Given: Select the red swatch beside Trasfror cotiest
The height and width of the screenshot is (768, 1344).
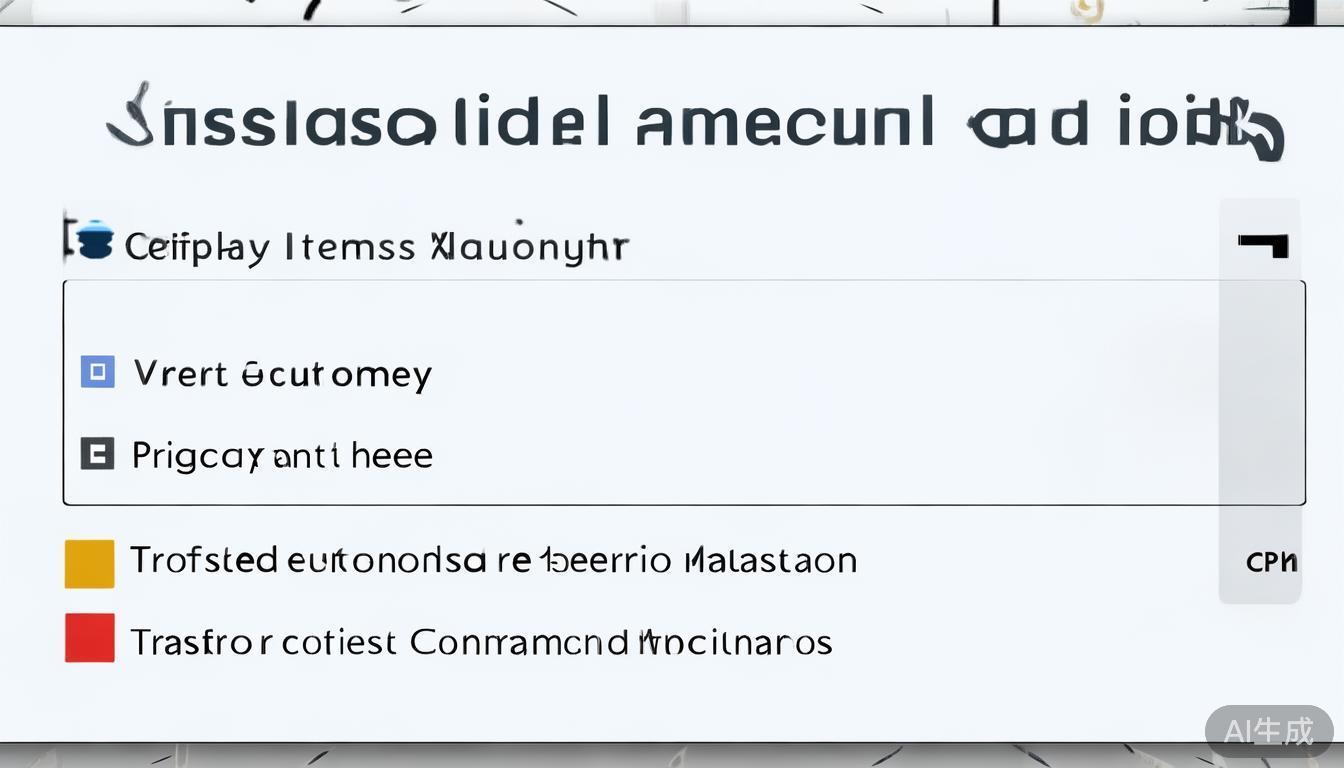Looking at the screenshot, I should click(89, 638).
